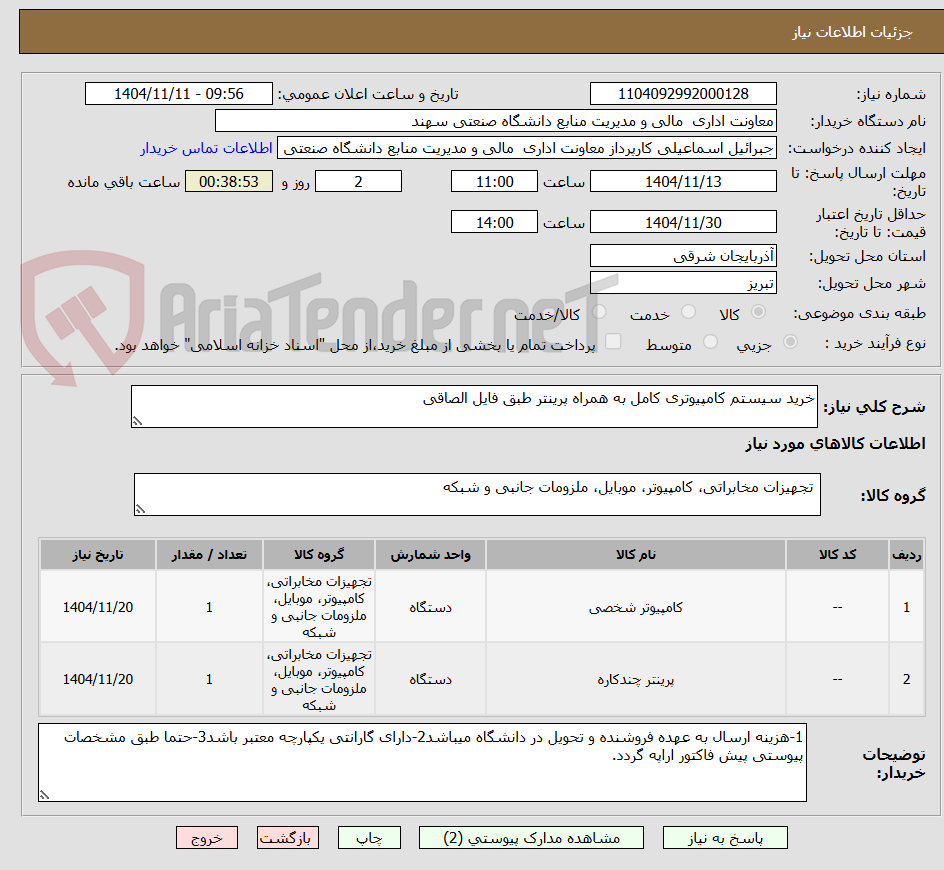Viewport: 944px width, 870px height.
Task: Click the unit دستگاه in کامپیوتر شخصی row
Action: [x=430, y=607]
